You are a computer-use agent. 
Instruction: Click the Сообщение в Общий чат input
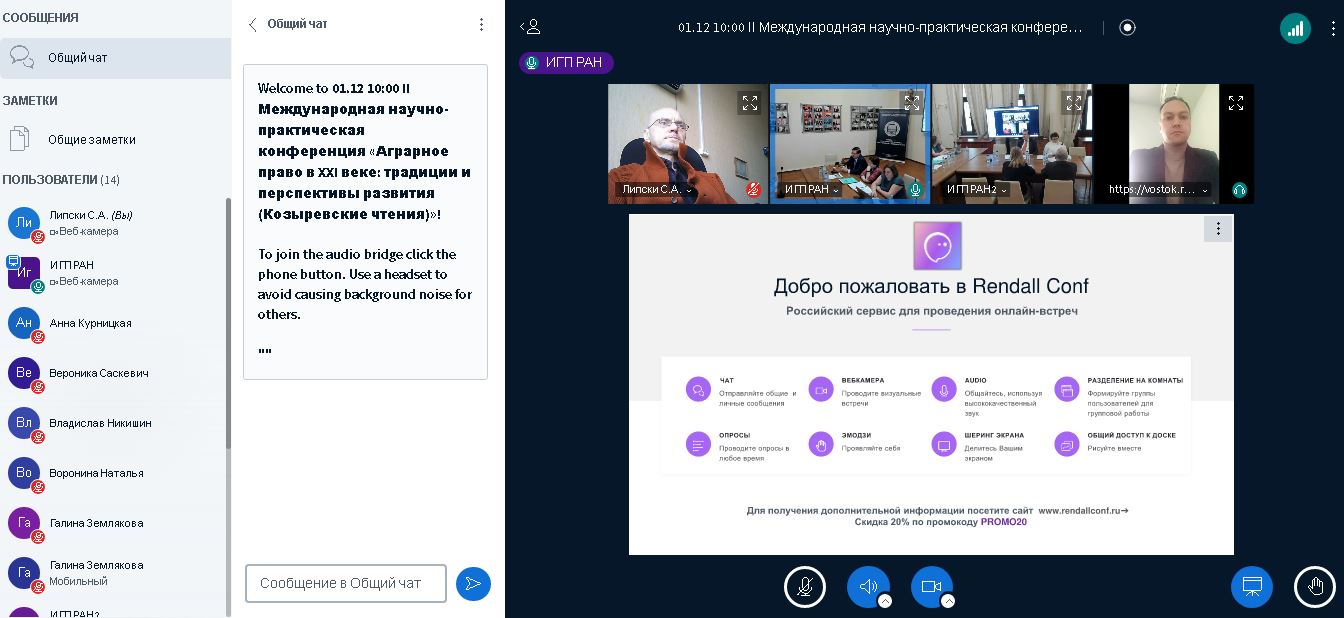(x=346, y=583)
